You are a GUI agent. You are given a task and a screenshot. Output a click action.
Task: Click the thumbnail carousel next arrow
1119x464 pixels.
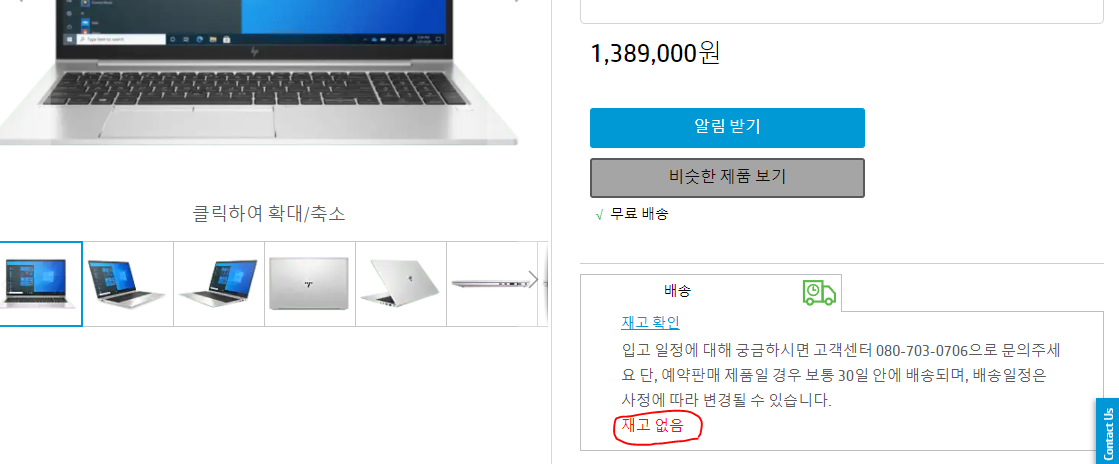[532, 279]
